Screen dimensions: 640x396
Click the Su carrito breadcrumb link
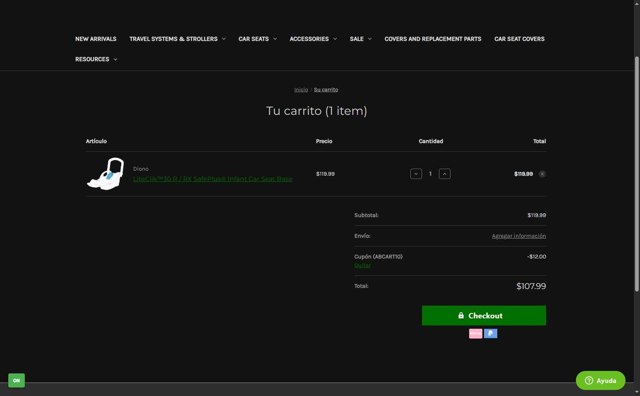326,90
